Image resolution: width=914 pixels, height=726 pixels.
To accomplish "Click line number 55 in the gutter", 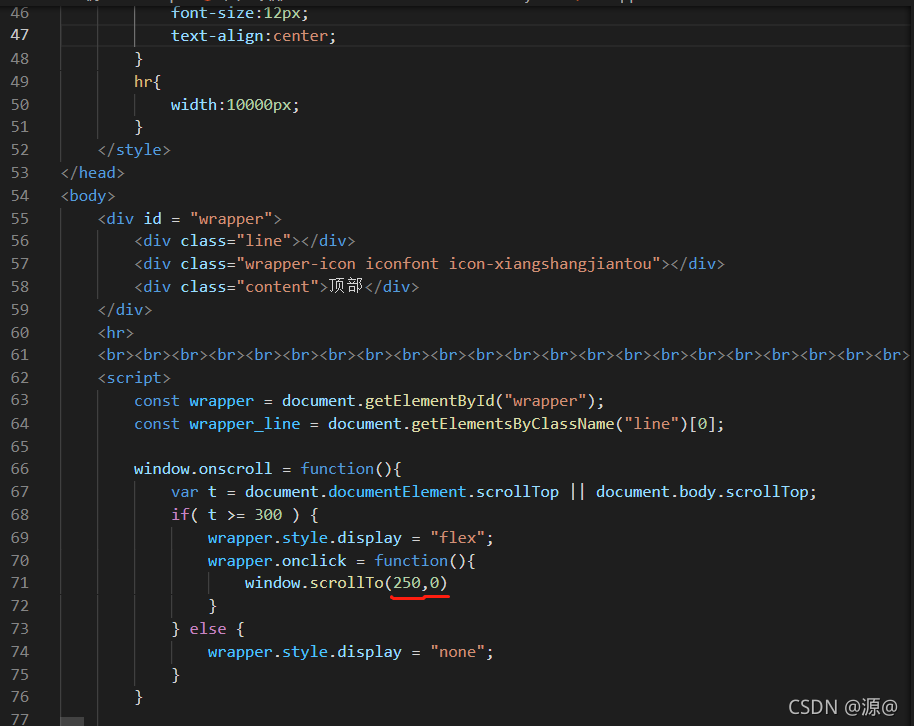I will click(19, 219).
